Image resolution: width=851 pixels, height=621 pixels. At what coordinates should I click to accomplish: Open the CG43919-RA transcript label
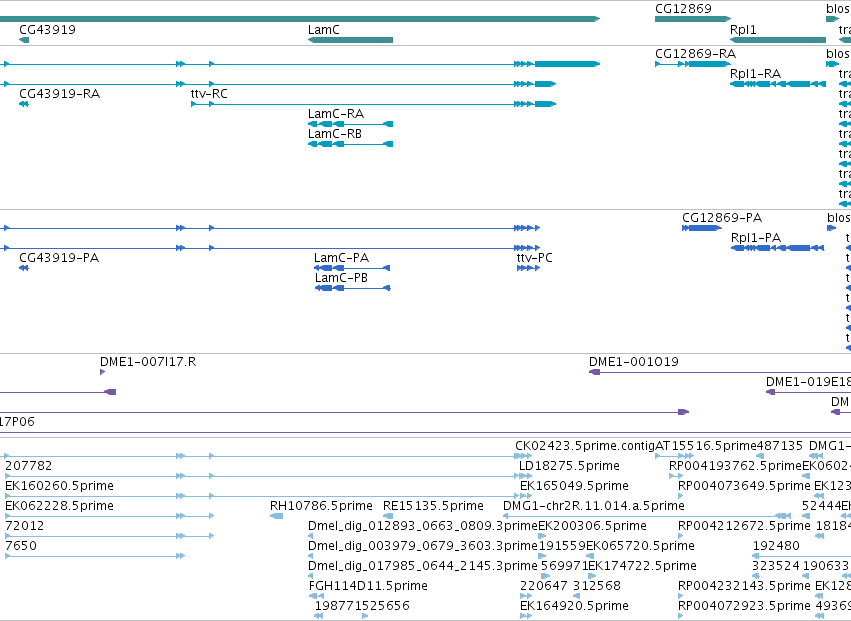coord(60,93)
